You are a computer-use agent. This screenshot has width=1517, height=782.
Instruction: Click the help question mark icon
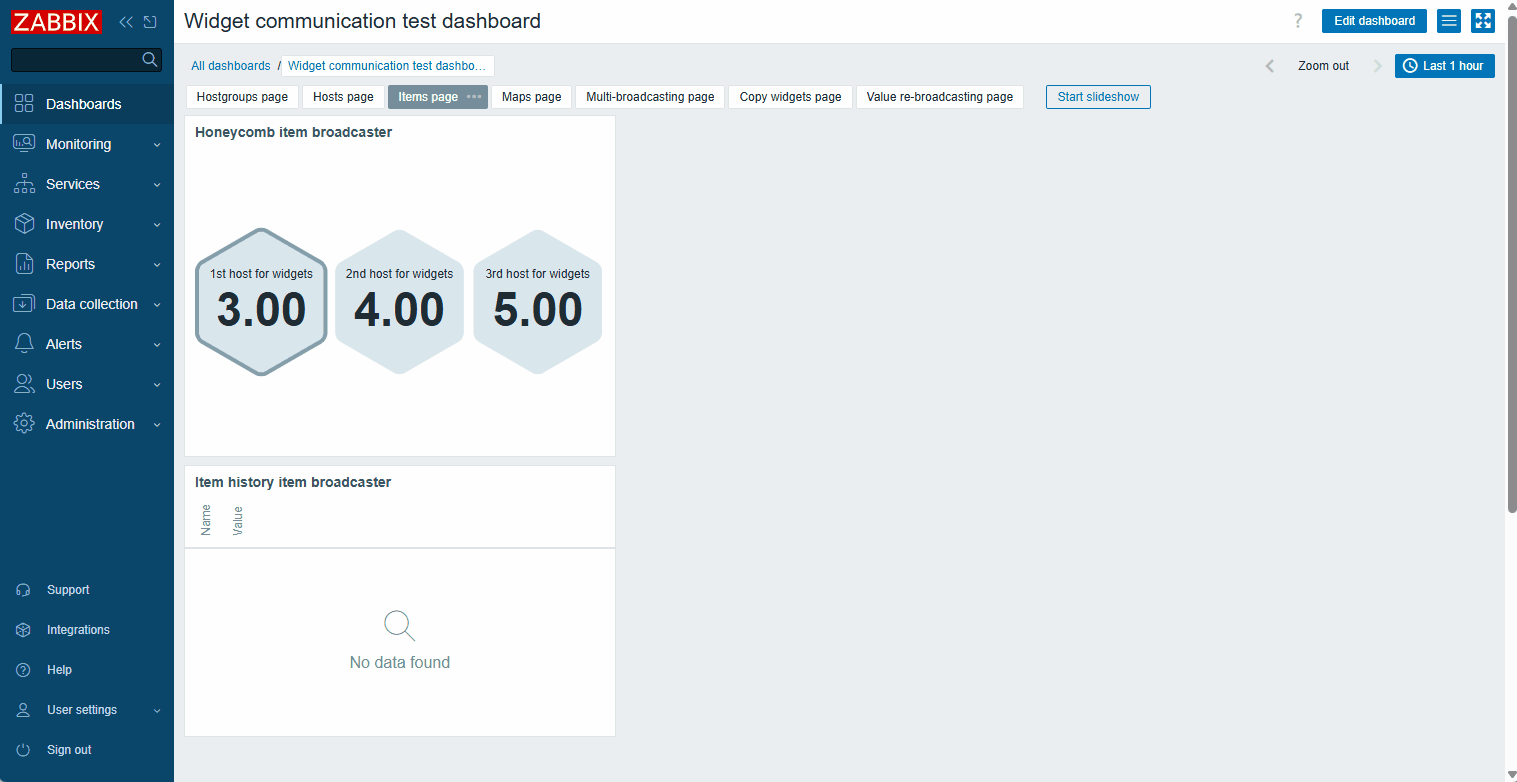coord(1298,21)
